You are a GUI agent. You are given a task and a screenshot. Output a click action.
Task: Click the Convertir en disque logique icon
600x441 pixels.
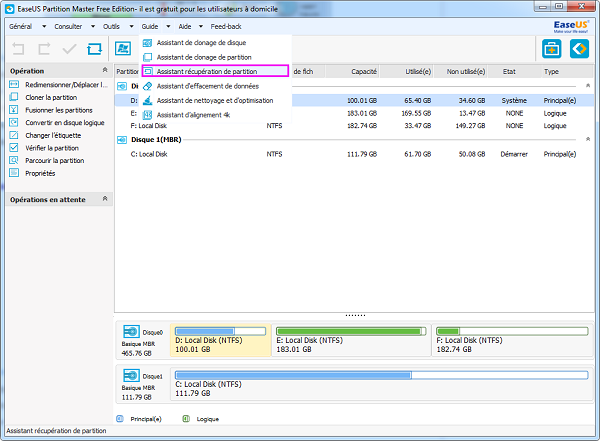click(x=14, y=122)
